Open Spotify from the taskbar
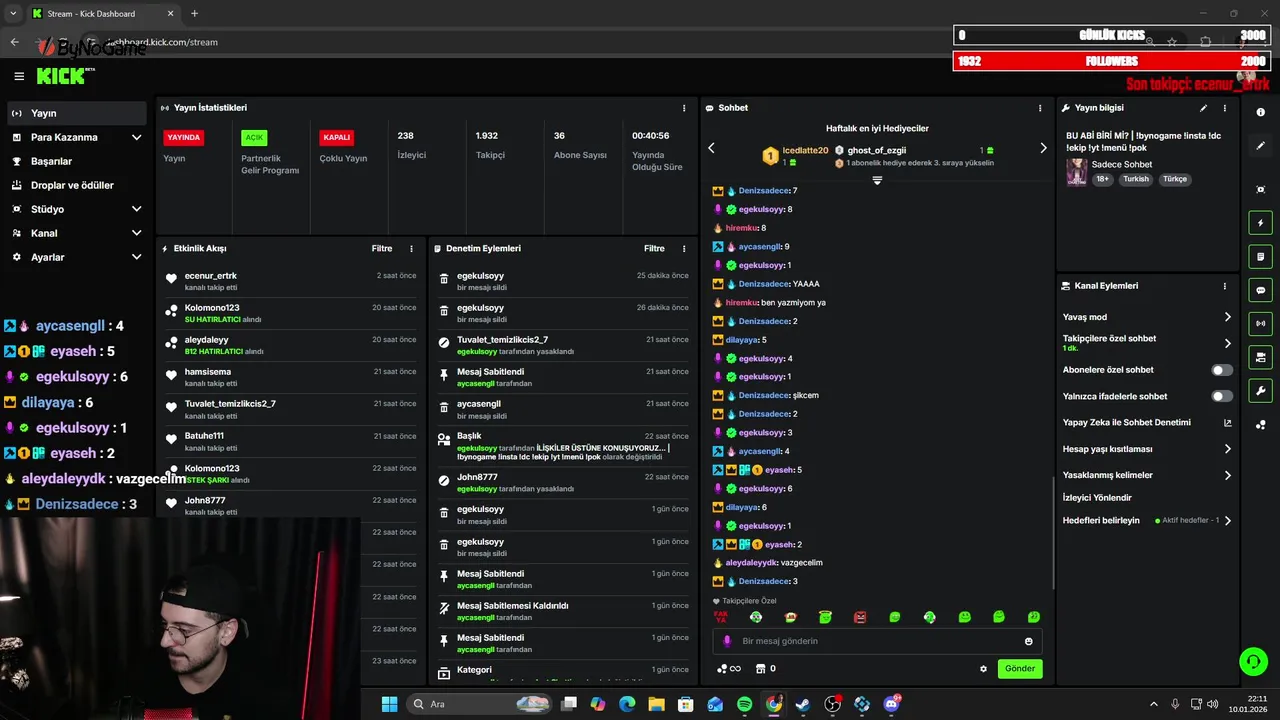Viewport: 1280px width, 720px height. click(x=744, y=704)
